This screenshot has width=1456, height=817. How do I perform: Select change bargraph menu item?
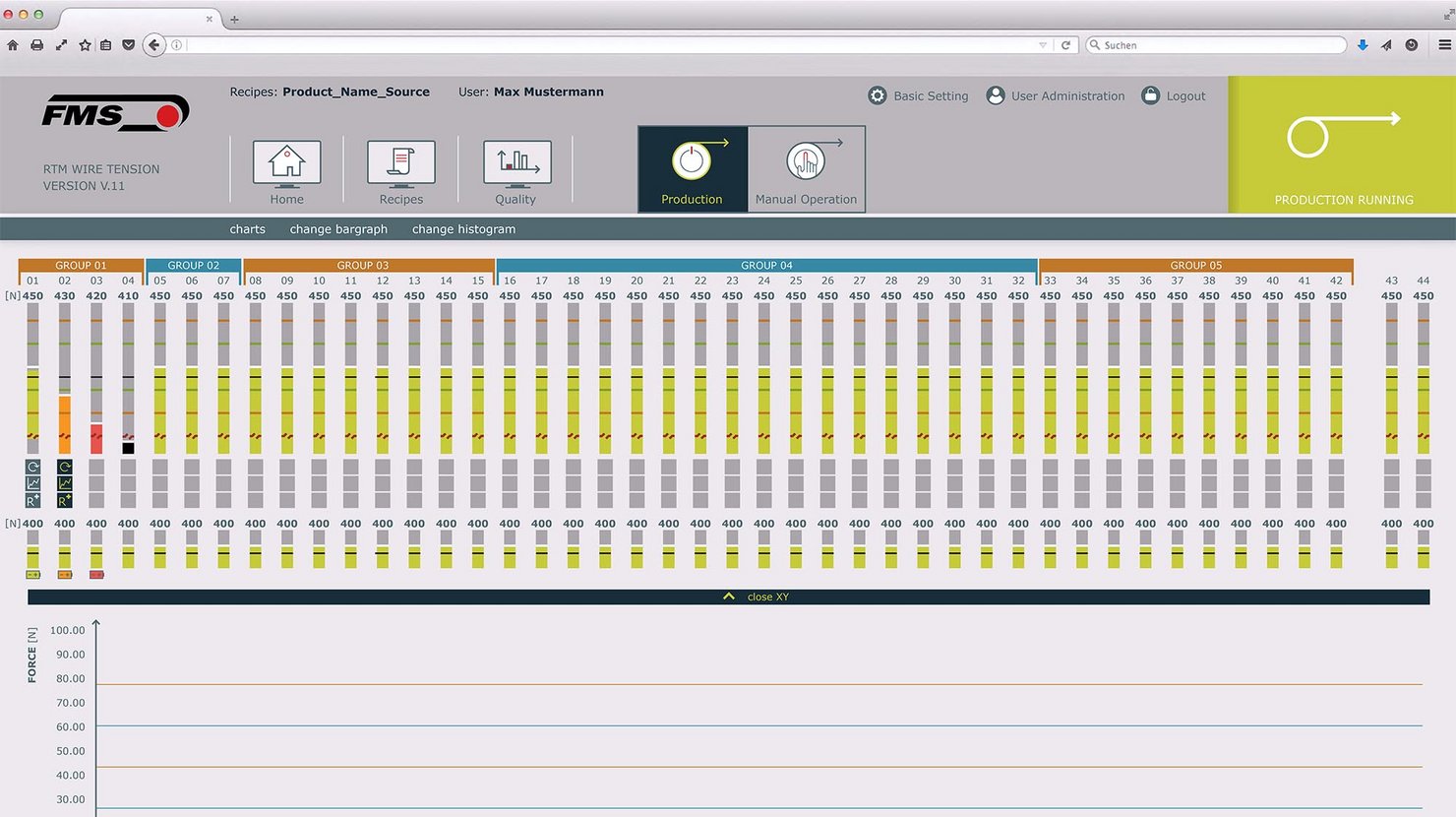[x=338, y=229]
